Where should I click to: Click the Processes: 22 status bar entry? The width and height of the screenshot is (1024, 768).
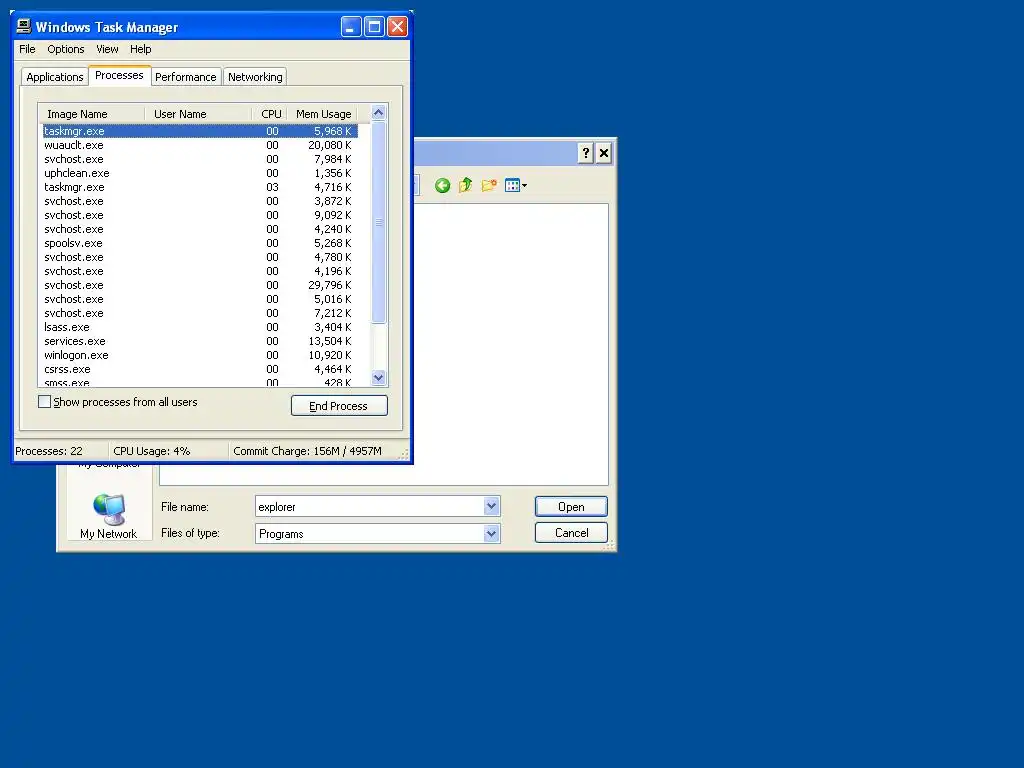(x=49, y=451)
